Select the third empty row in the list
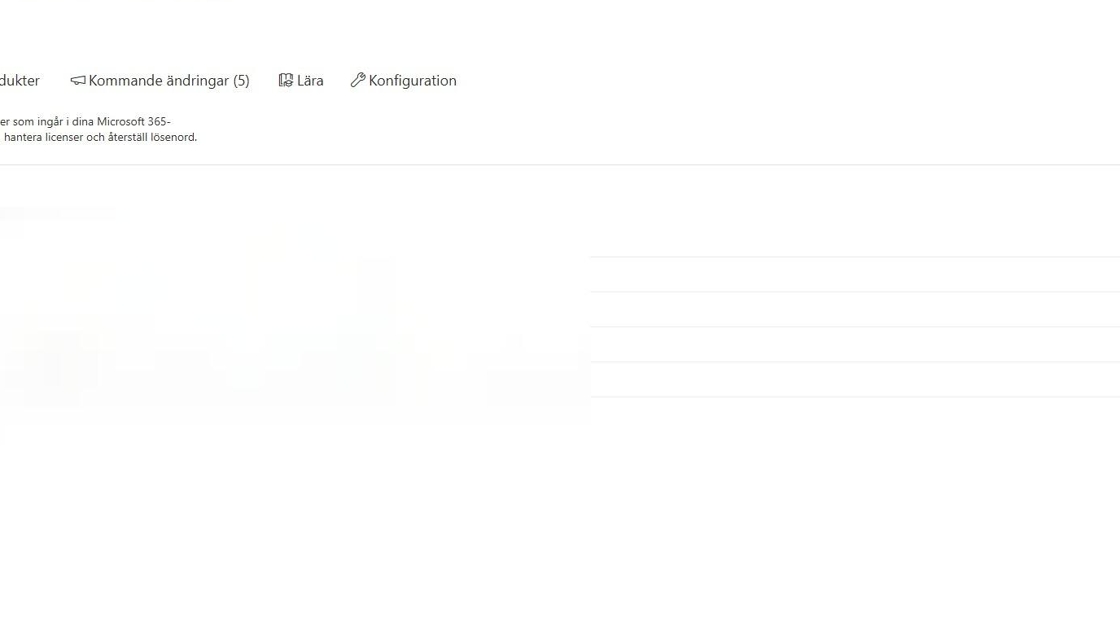This screenshot has width=1120, height=627. 855,344
